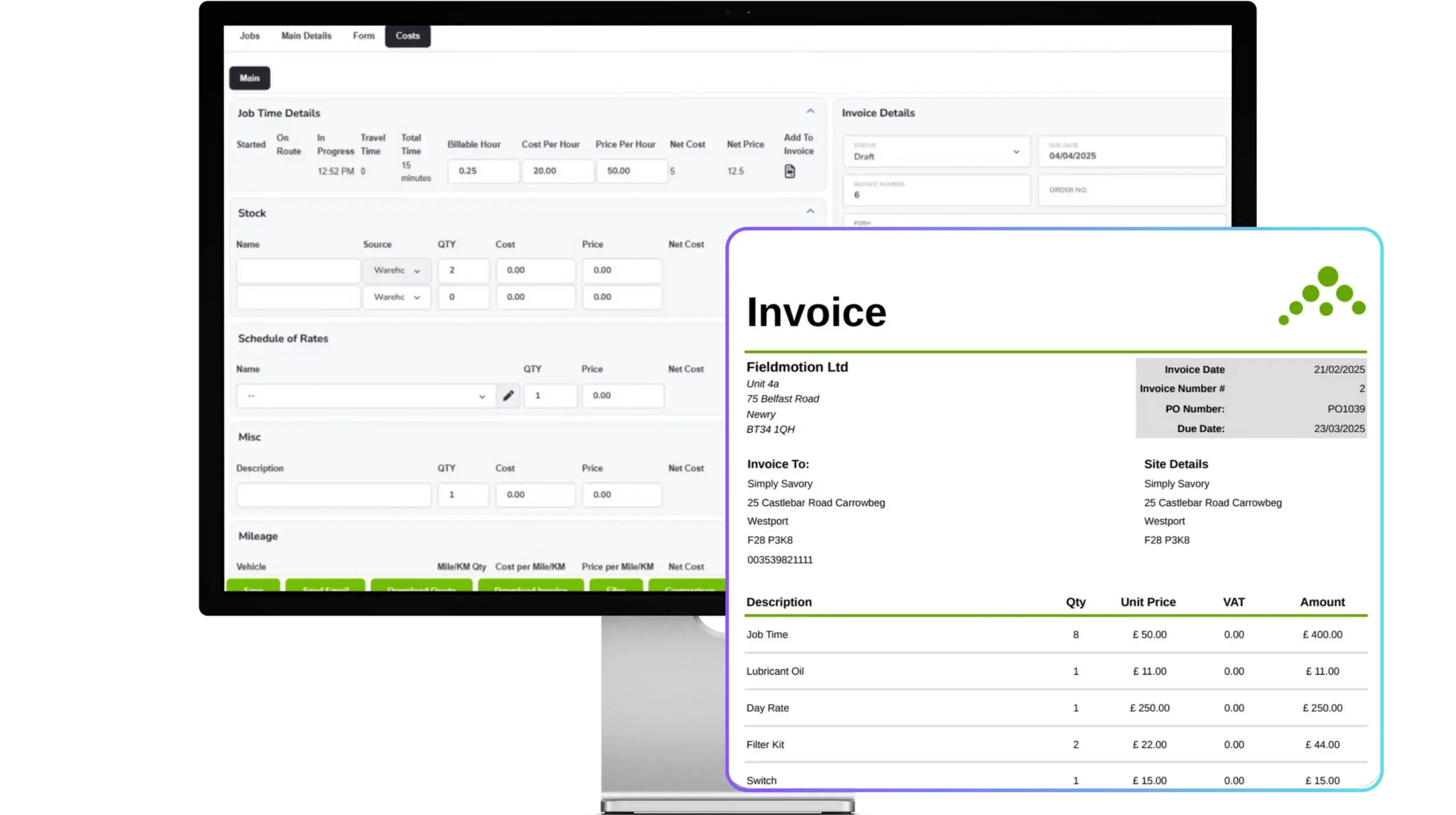Click Schedule of Rates Price field
The width and height of the screenshot is (1456, 815).
click(623, 396)
